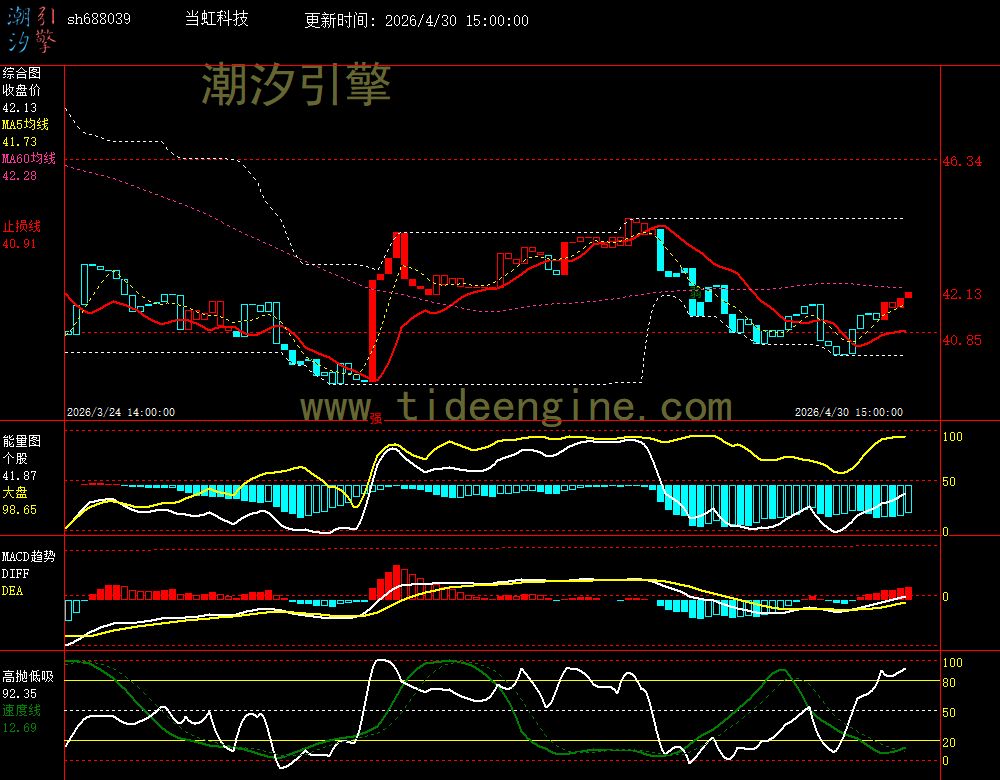Click the MA60均线 legend label

pos(29,158)
